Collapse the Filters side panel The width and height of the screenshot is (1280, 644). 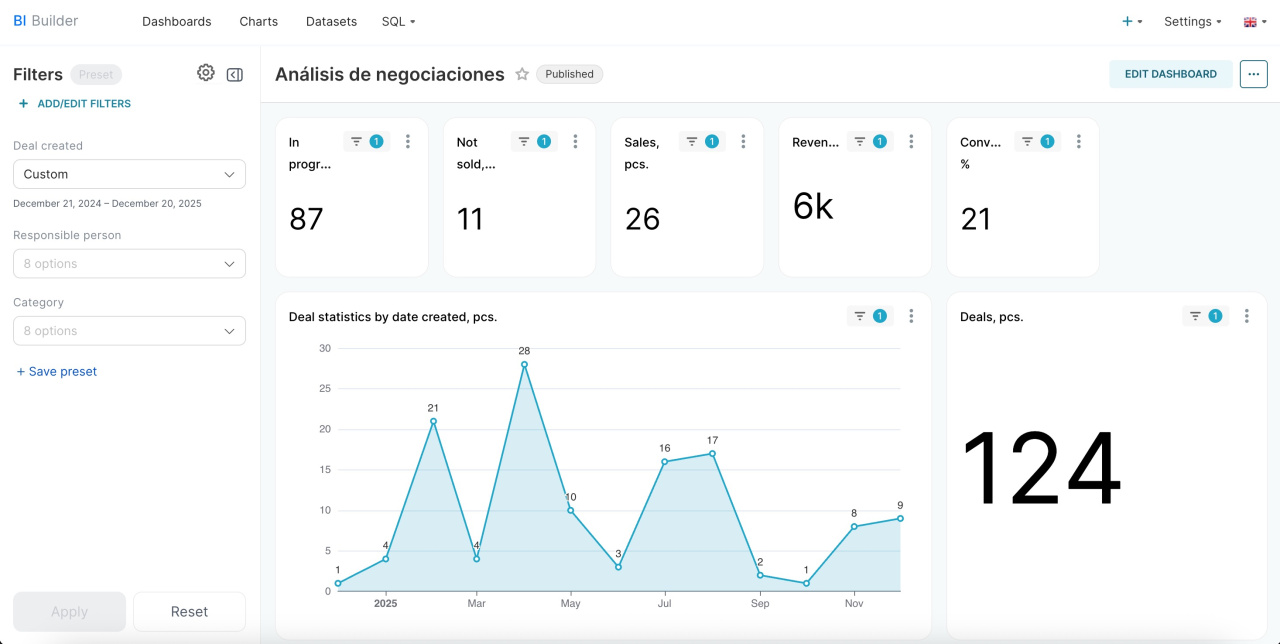point(235,74)
